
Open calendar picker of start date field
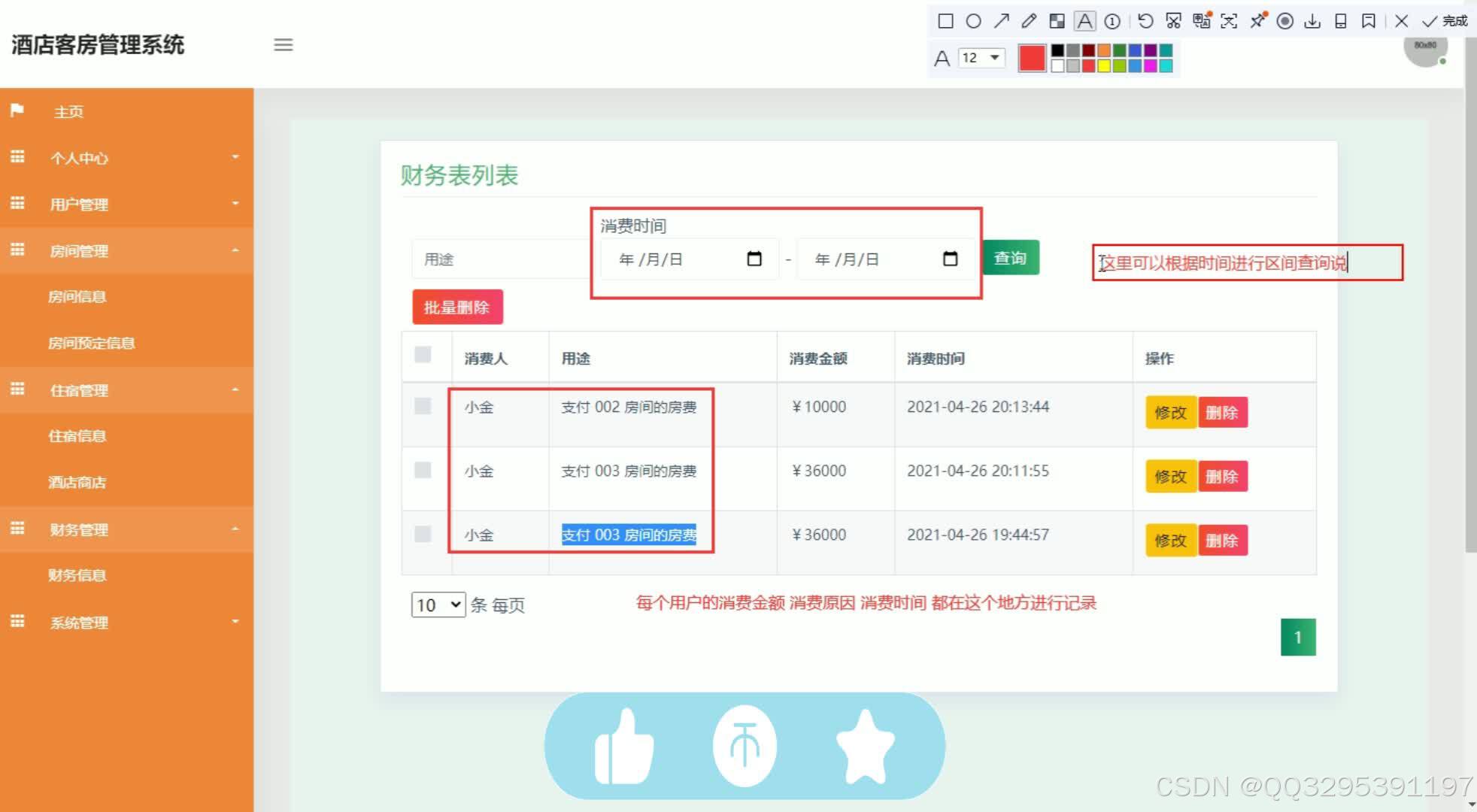(754, 259)
